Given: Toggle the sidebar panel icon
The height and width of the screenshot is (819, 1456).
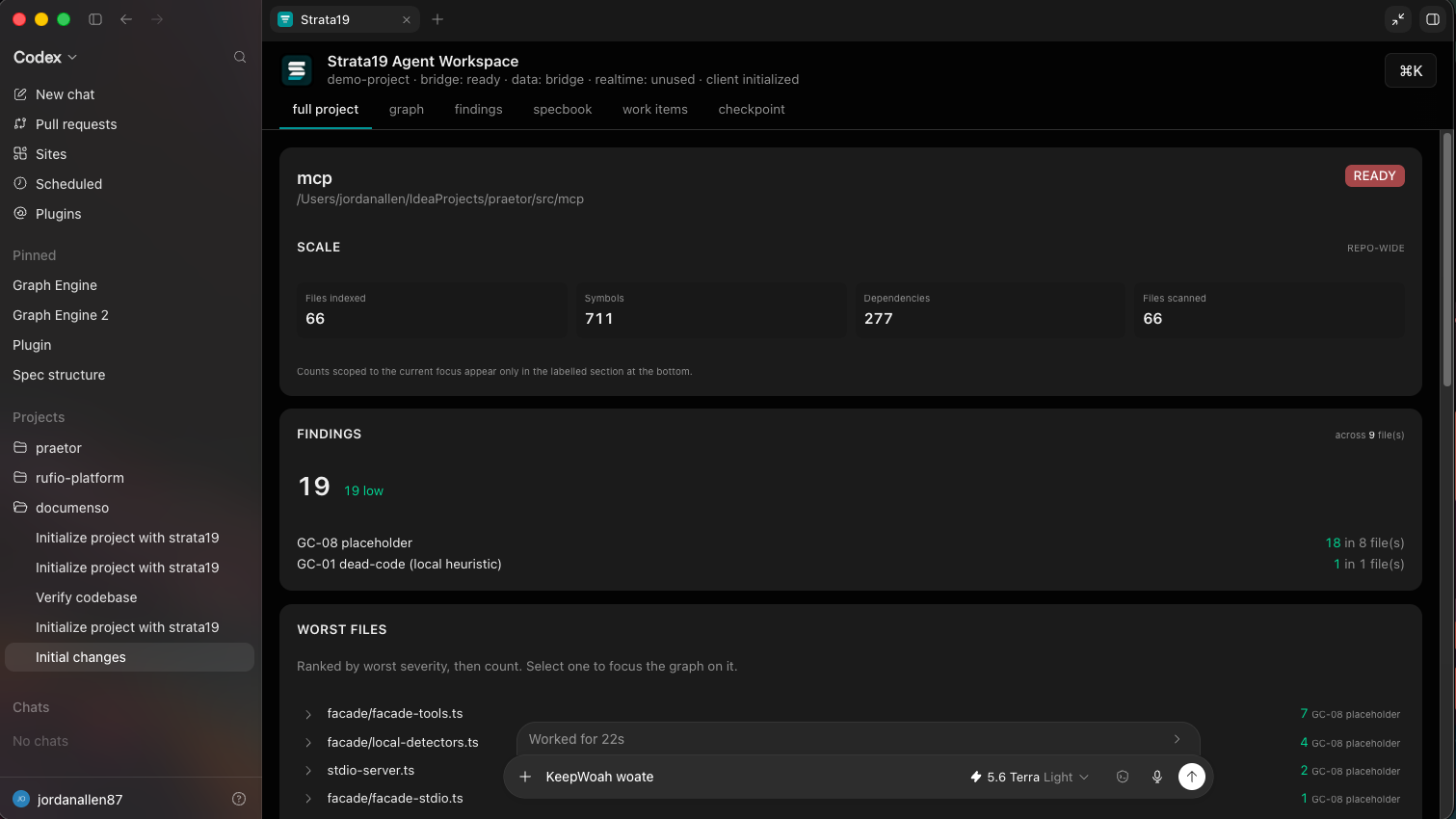Looking at the screenshot, I should (x=95, y=19).
